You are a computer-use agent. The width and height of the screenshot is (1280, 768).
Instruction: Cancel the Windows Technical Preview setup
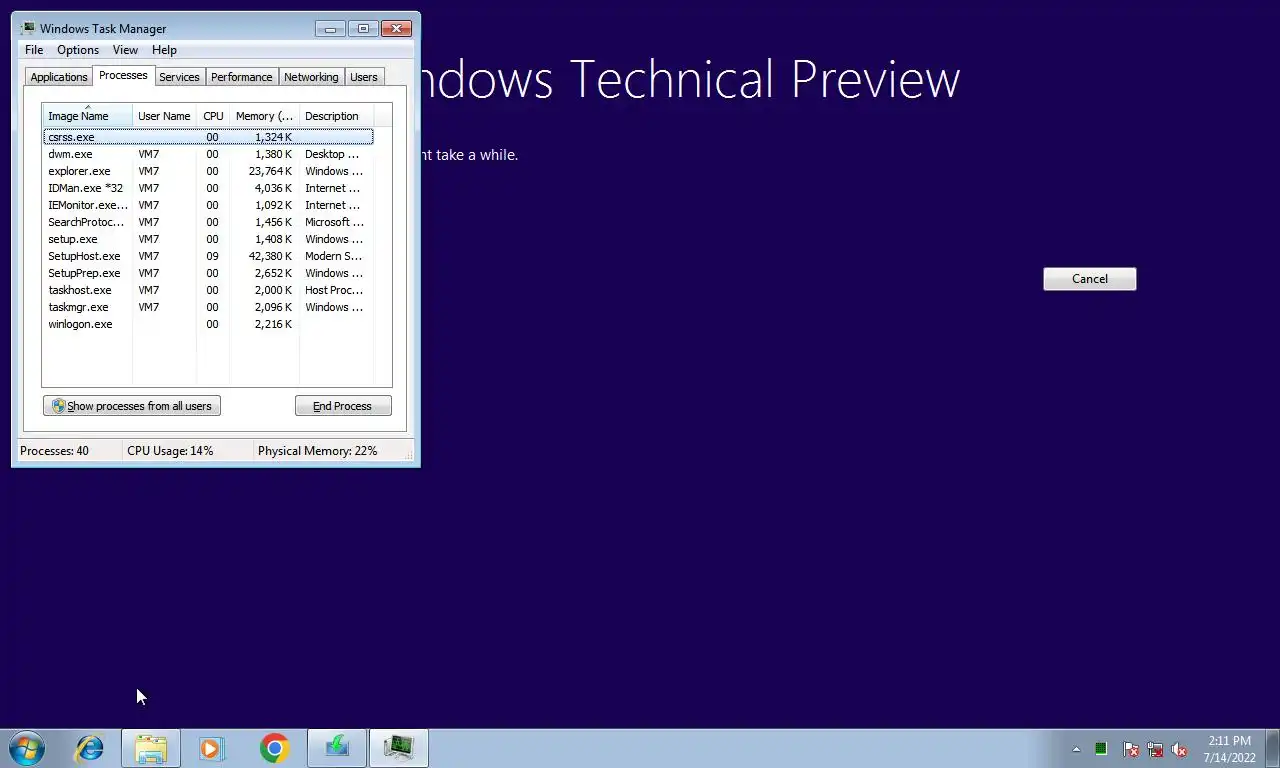[x=1090, y=279]
